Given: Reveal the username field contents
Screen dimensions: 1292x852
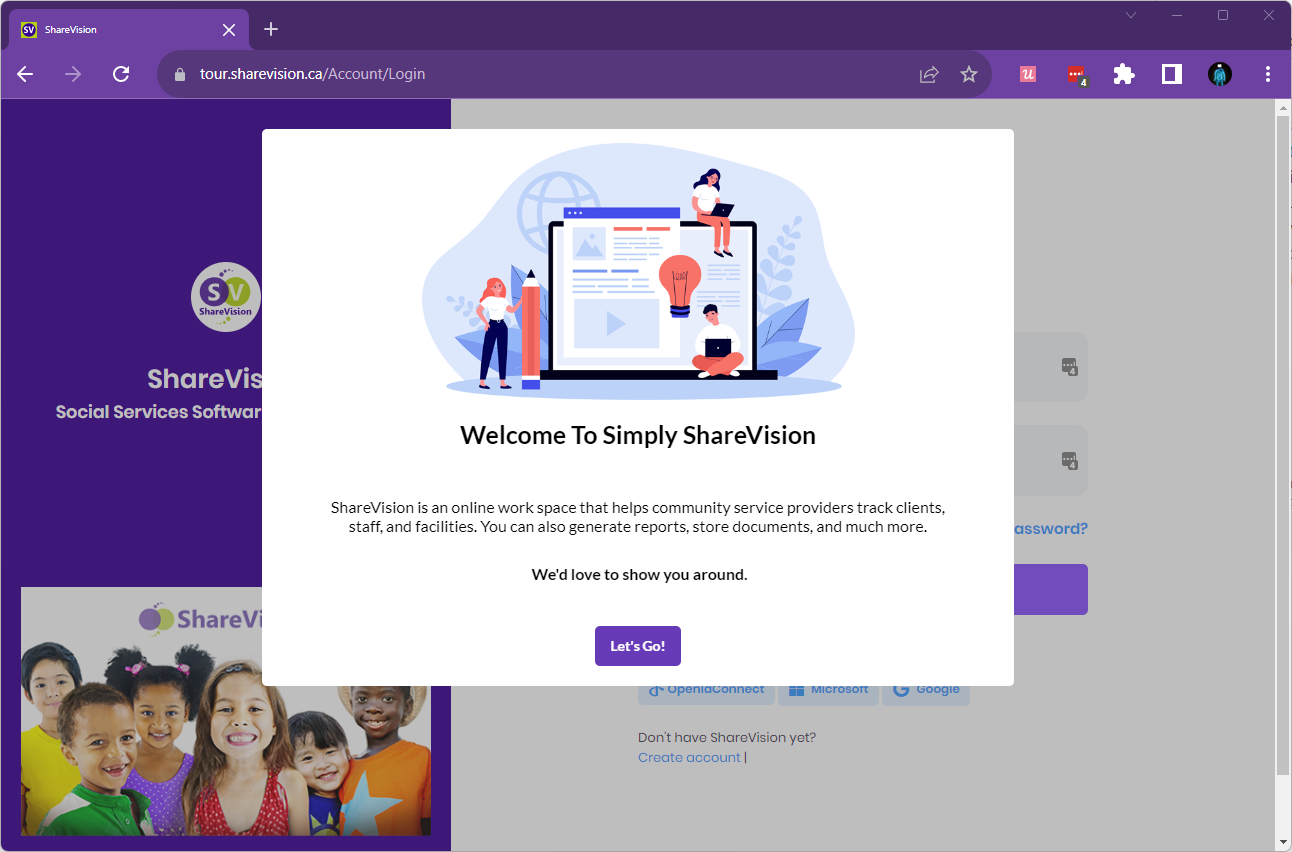Looking at the screenshot, I should (x=1069, y=367).
